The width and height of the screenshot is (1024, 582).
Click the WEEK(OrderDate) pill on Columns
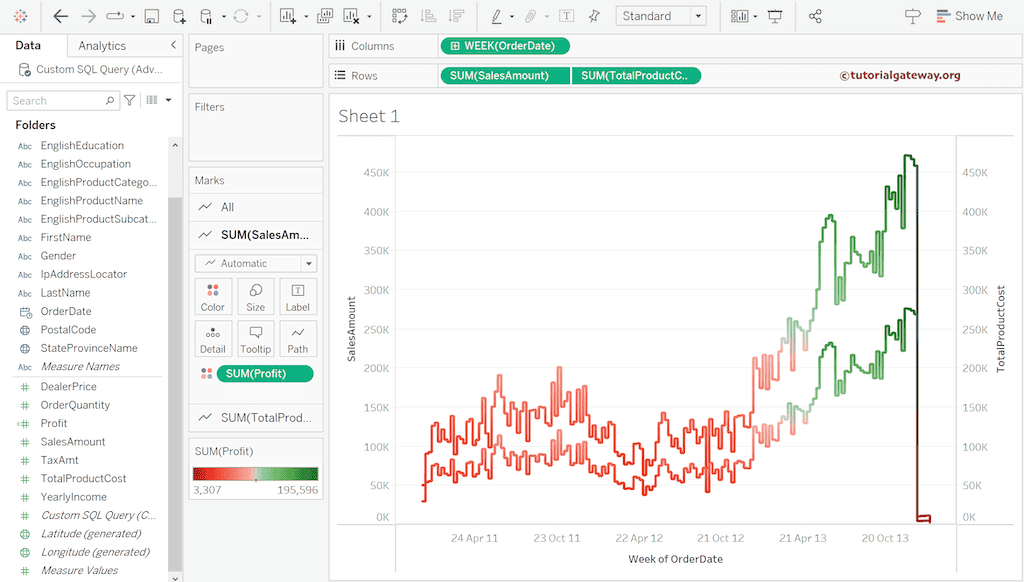(504, 45)
